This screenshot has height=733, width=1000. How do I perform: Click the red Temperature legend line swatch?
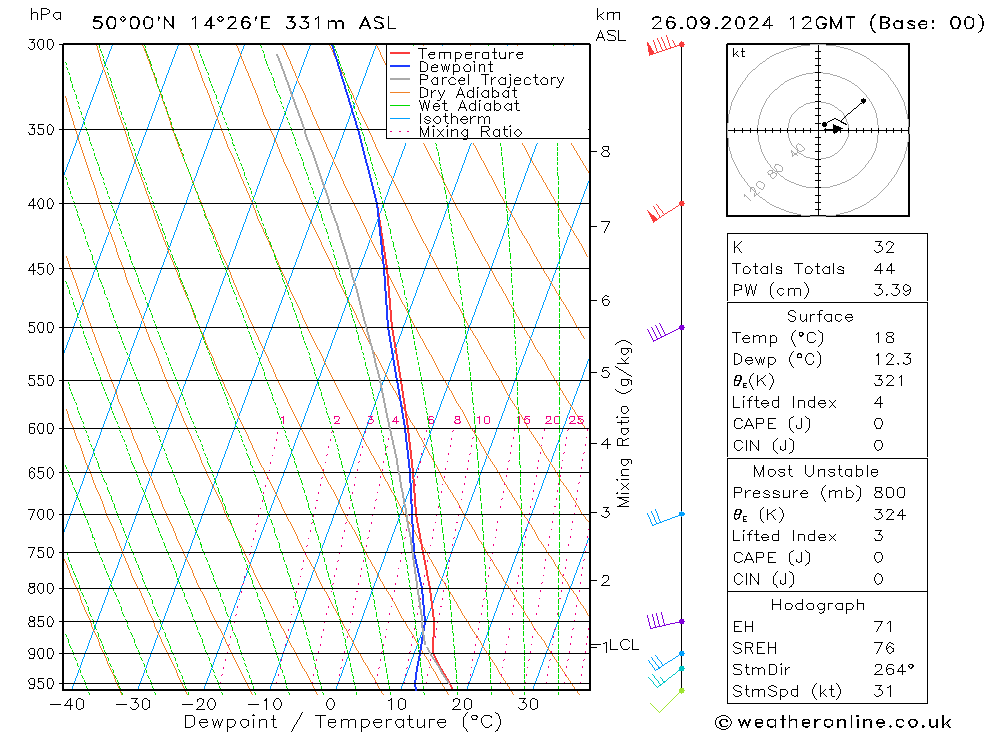pyautogui.click(x=400, y=54)
